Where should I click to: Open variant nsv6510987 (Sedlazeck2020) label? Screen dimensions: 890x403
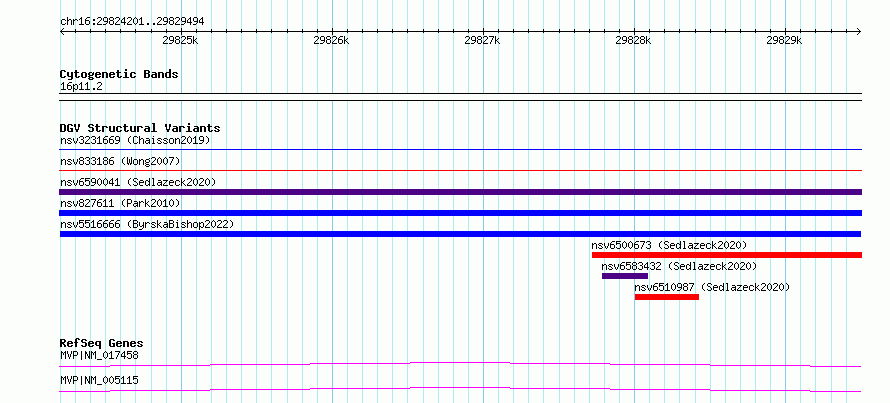pyautogui.click(x=712, y=287)
